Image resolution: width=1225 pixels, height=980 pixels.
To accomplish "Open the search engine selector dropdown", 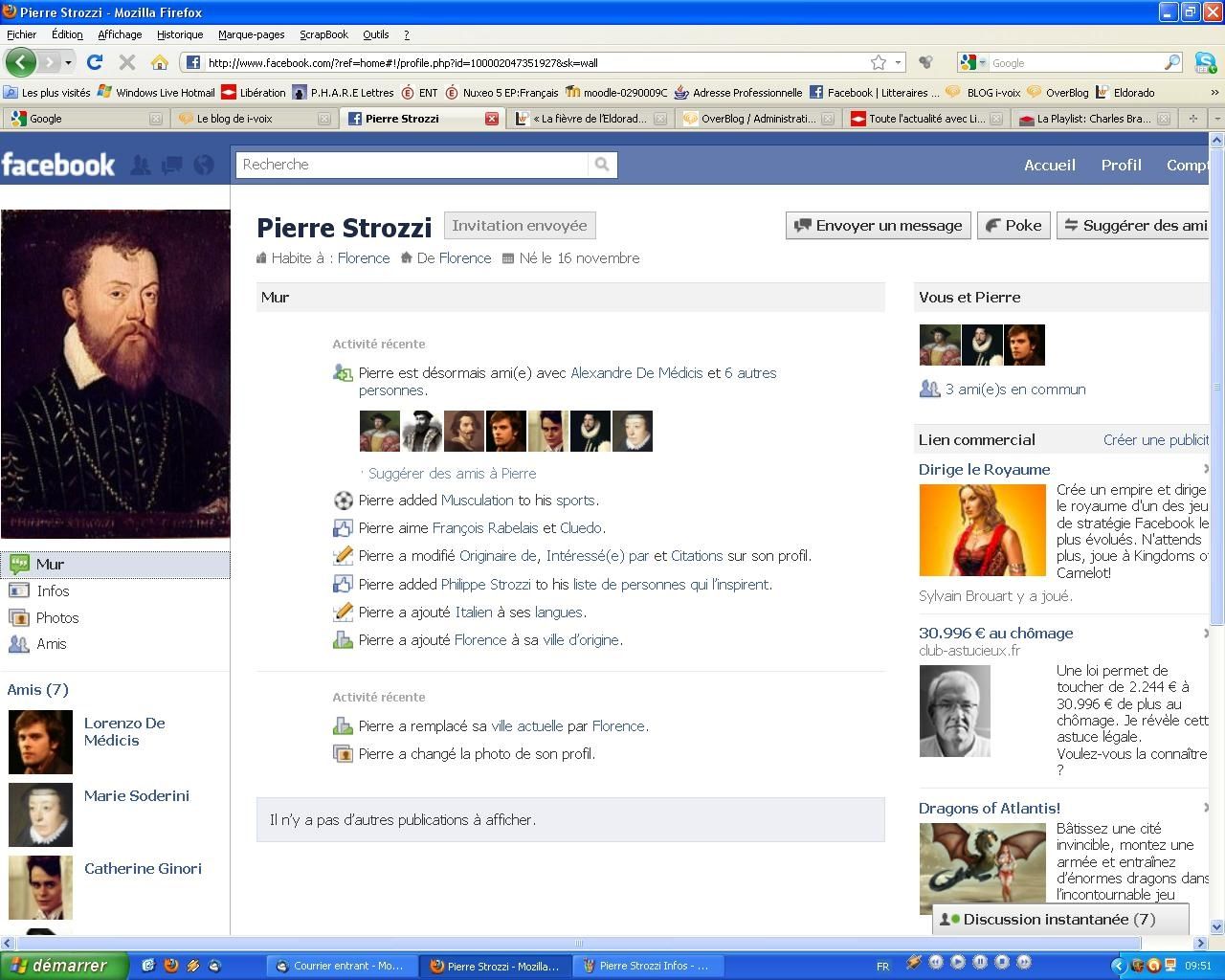I will 973,62.
